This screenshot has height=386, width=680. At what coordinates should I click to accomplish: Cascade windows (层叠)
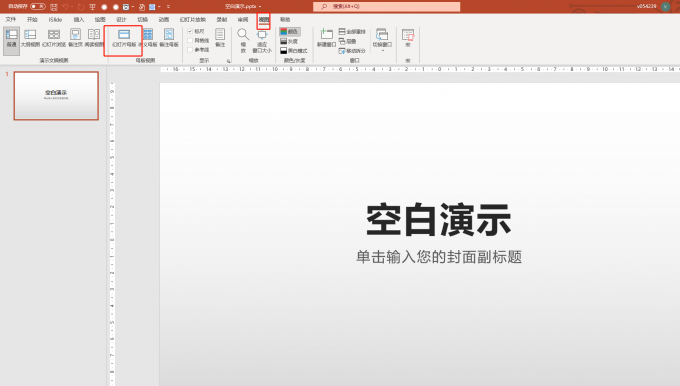tap(347, 41)
